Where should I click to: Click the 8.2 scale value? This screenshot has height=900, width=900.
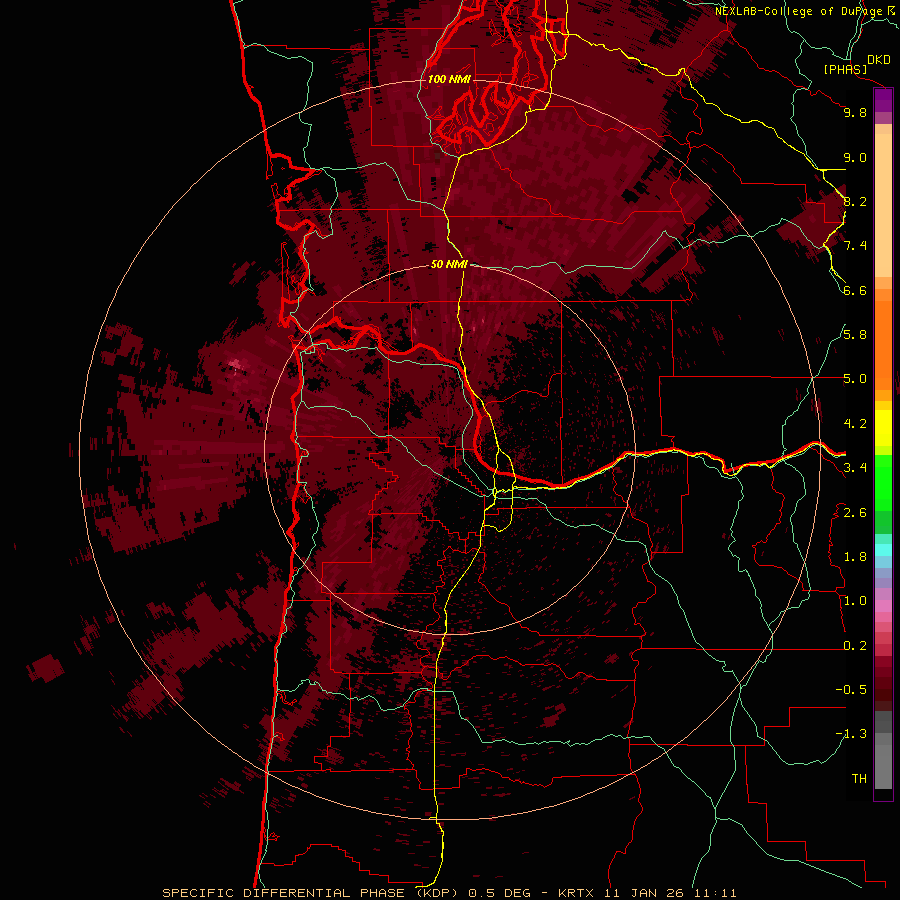click(855, 201)
